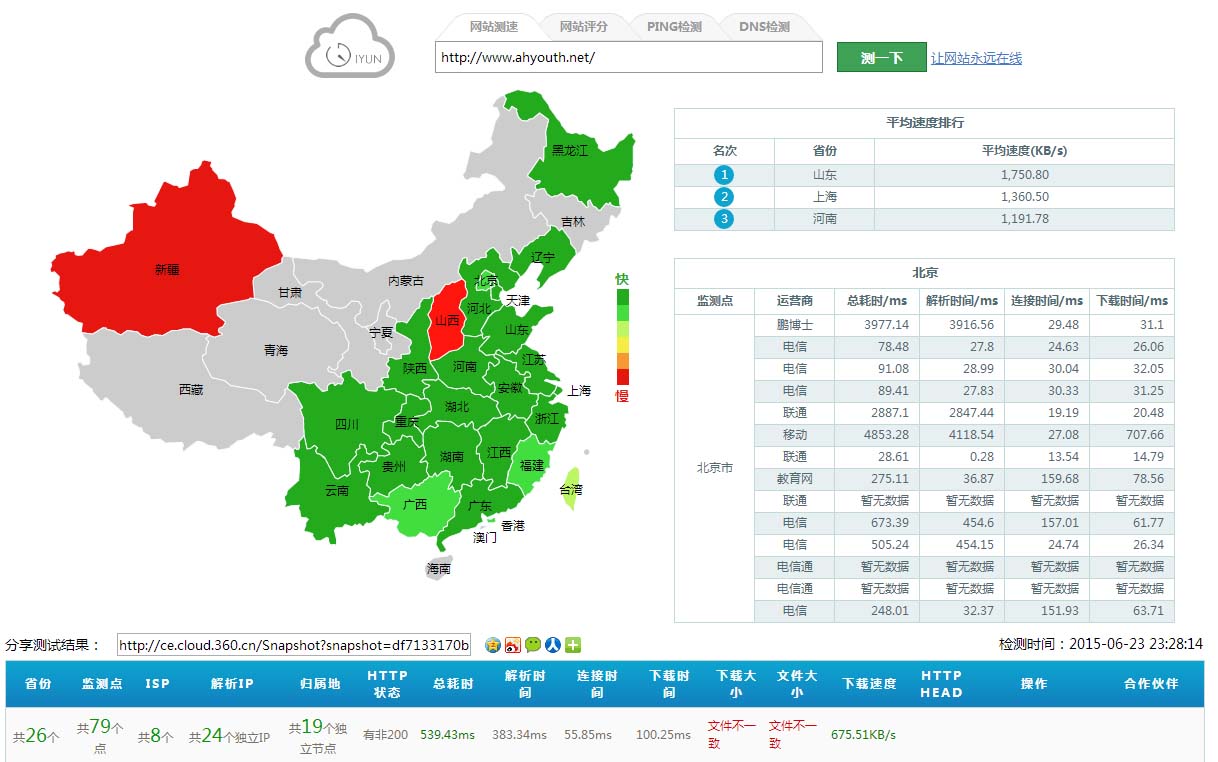Click rank 3 badge for 河南
The height and width of the screenshot is (762, 1218).
tap(724, 219)
